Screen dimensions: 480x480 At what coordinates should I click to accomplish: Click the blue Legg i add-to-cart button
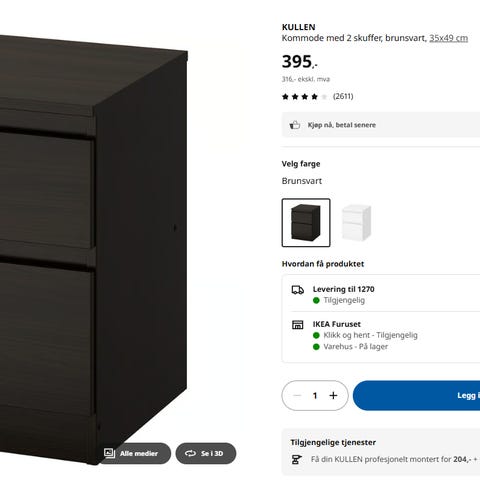click(x=416, y=396)
